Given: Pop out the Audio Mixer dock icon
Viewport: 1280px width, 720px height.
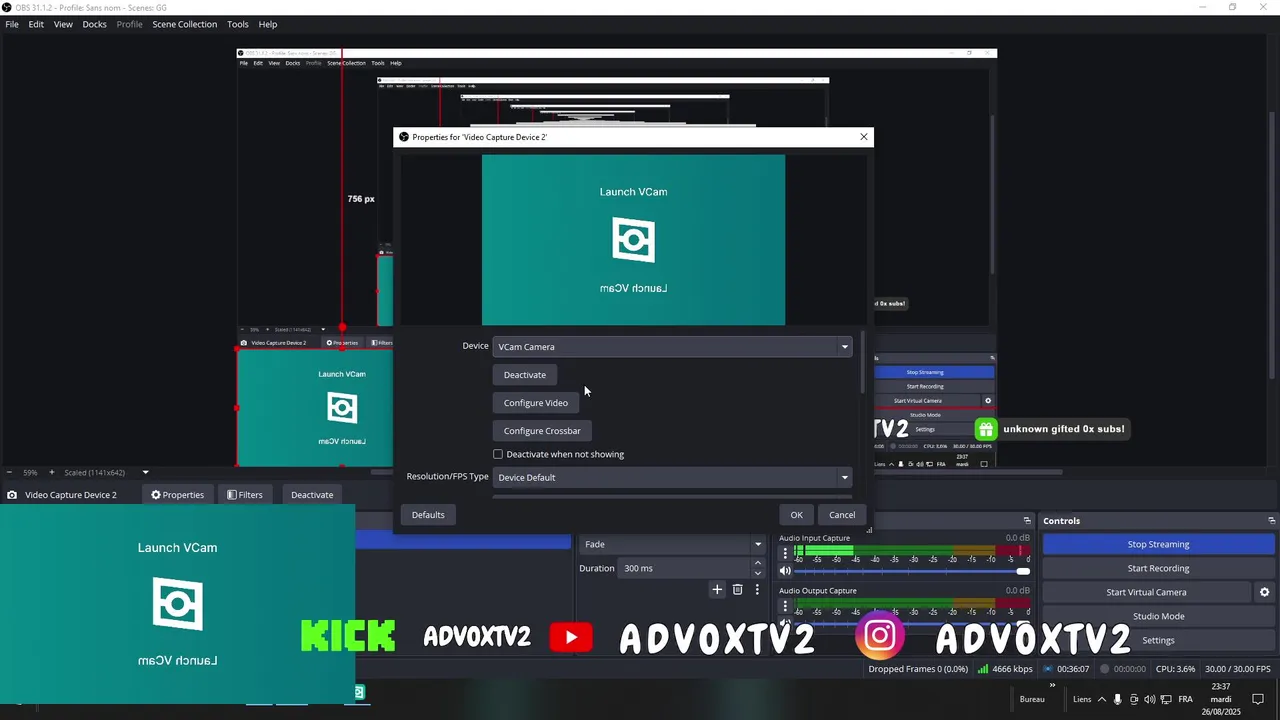Looking at the screenshot, I should [1026, 521].
